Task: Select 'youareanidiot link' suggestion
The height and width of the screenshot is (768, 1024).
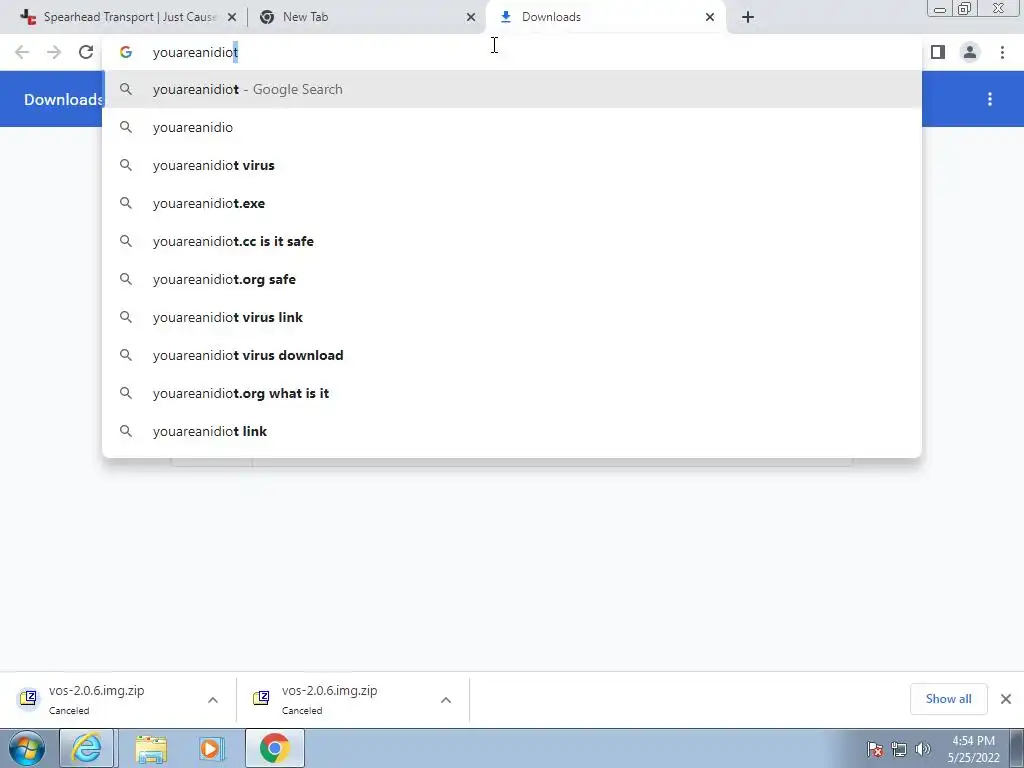Action: coord(512,431)
